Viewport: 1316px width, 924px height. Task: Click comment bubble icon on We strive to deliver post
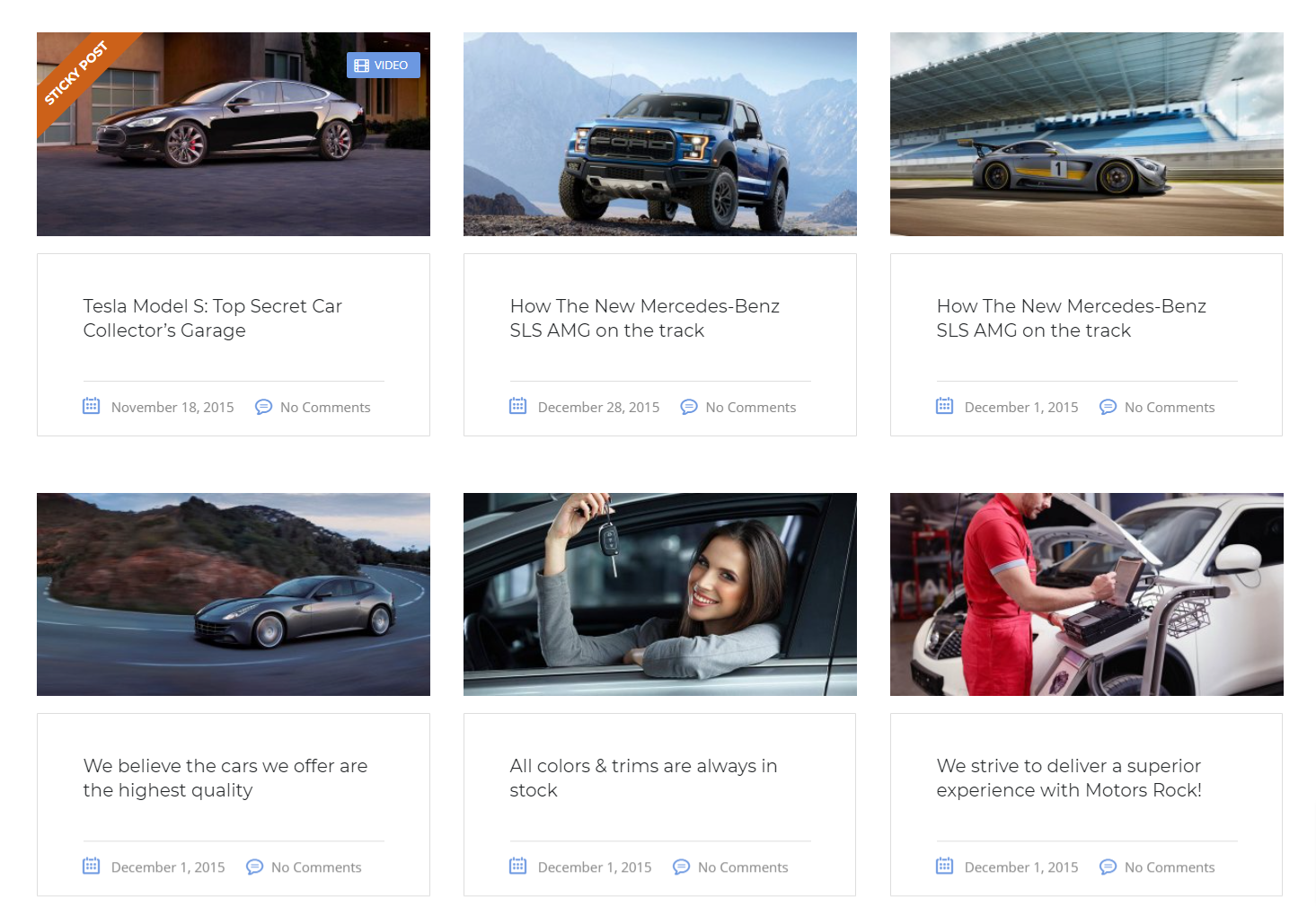[x=1108, y=867]
